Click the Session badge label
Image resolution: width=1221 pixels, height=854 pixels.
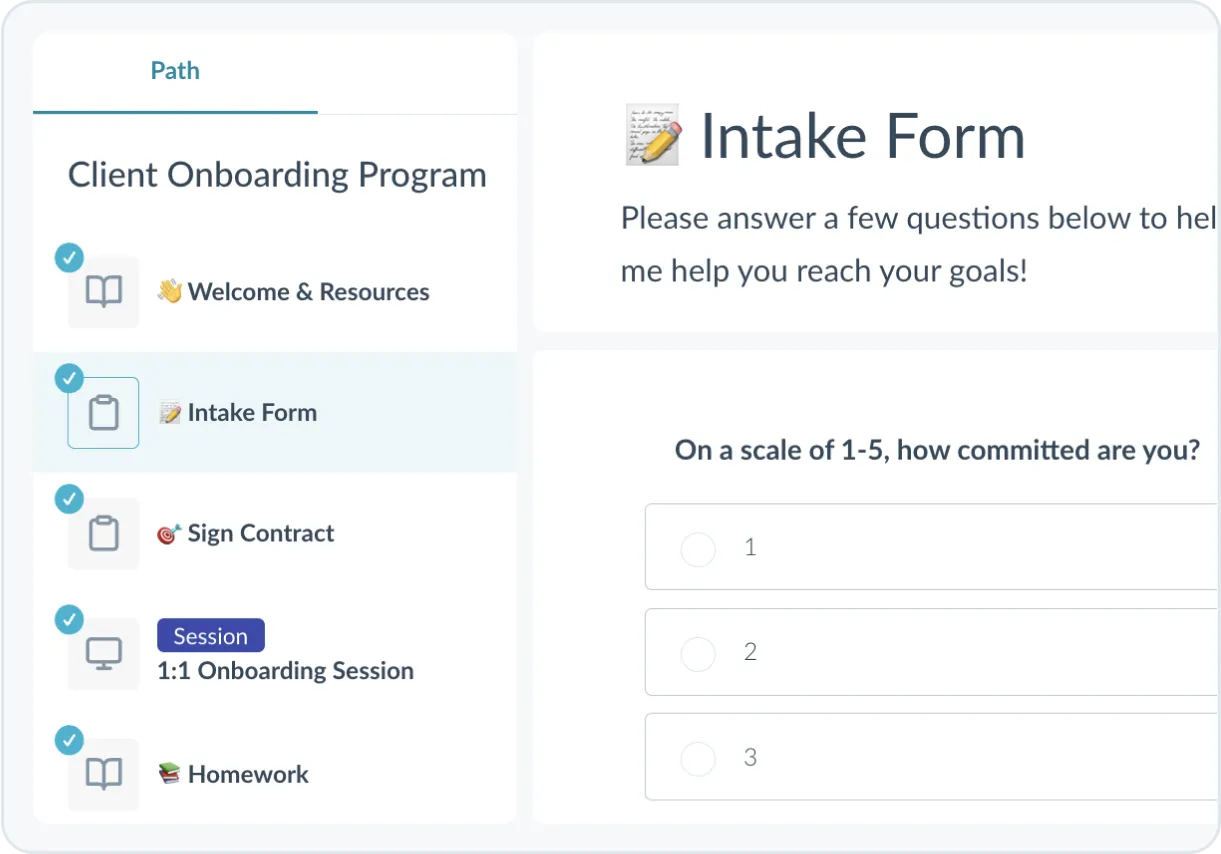tap(211, 635)
